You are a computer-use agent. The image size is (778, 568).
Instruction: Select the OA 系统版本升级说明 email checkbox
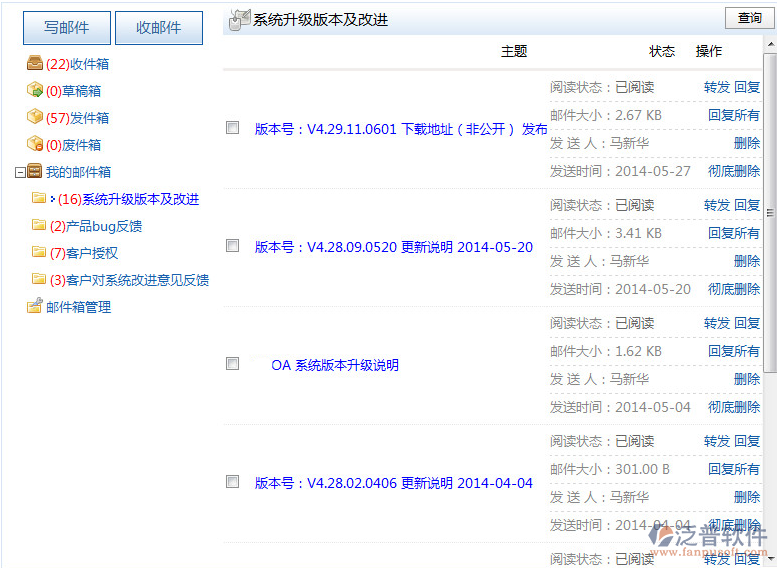pos(233,364)
